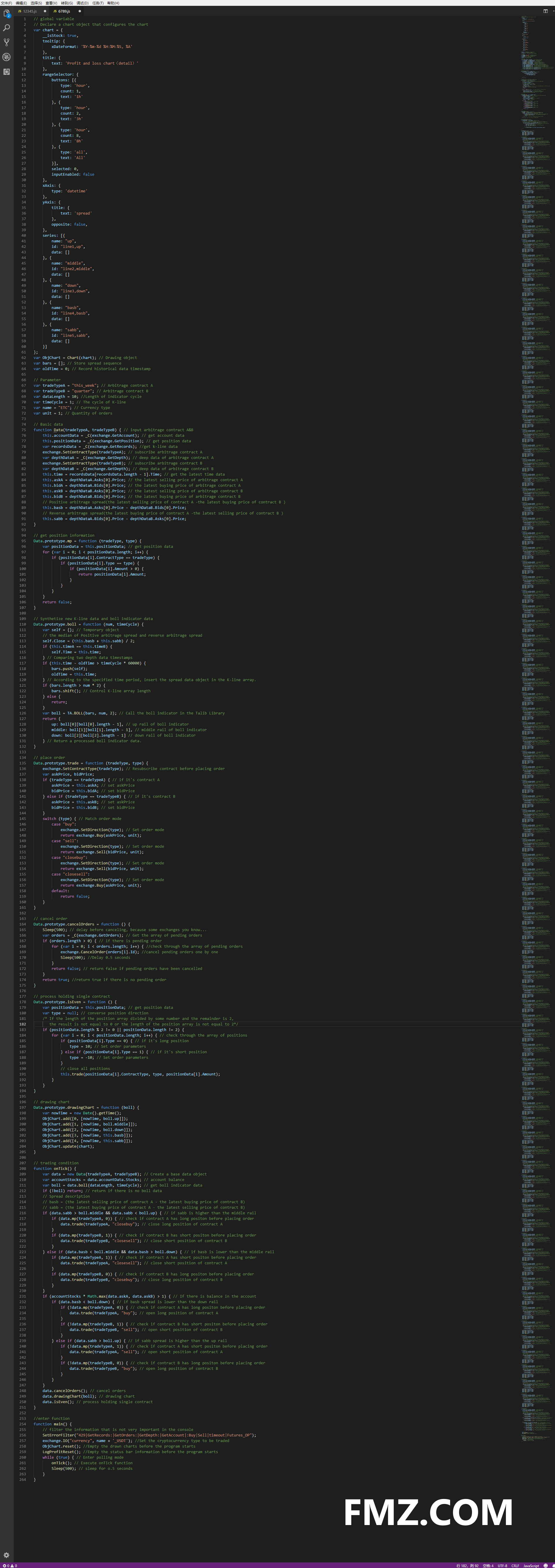The width and height of the screenshot is (555, 1568).
Task: Open the 编辑(E) menu
Action: click(x=21, y=3)
